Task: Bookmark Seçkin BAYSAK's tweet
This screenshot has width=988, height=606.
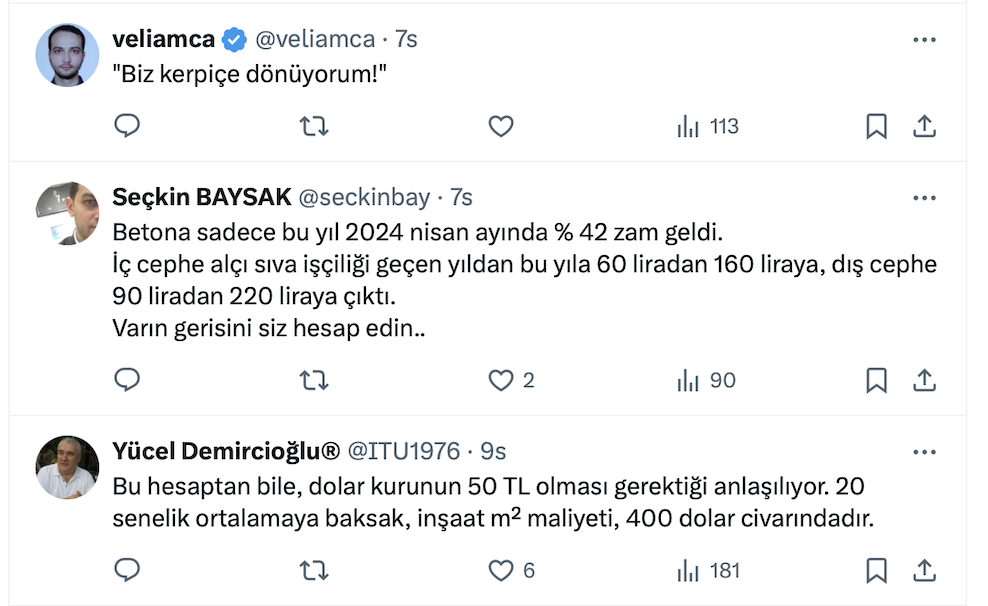Action: 876,380
